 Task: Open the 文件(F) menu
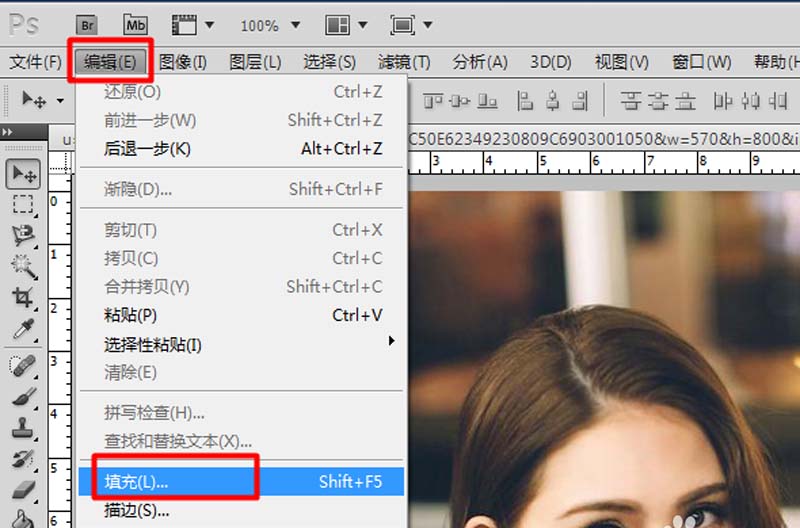35,62
